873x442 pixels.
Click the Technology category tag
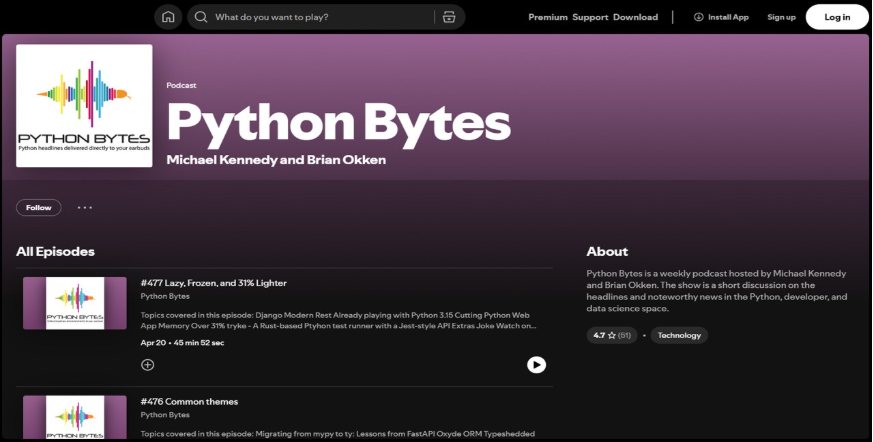pyautogui.click(x=679, y=335)
